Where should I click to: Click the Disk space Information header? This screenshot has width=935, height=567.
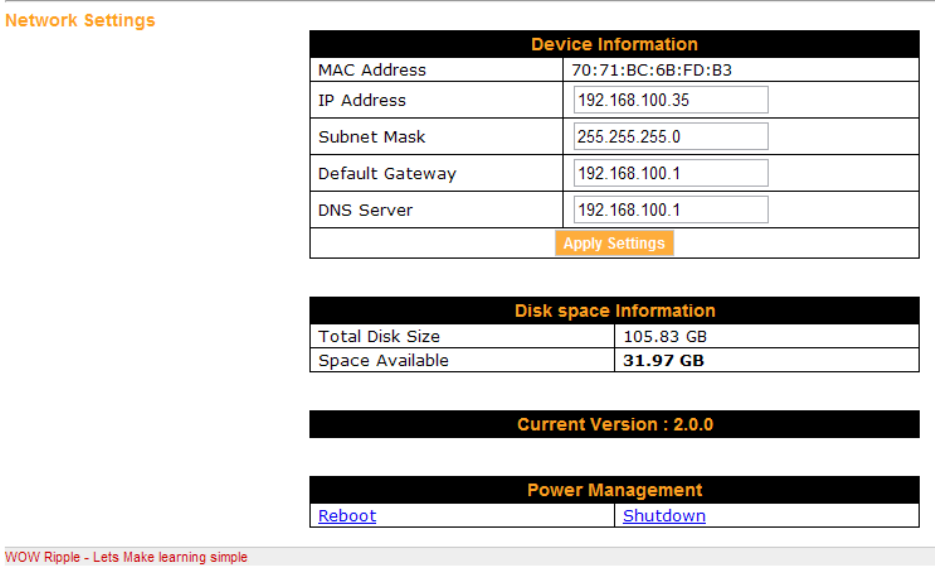(x=614, y=310)
